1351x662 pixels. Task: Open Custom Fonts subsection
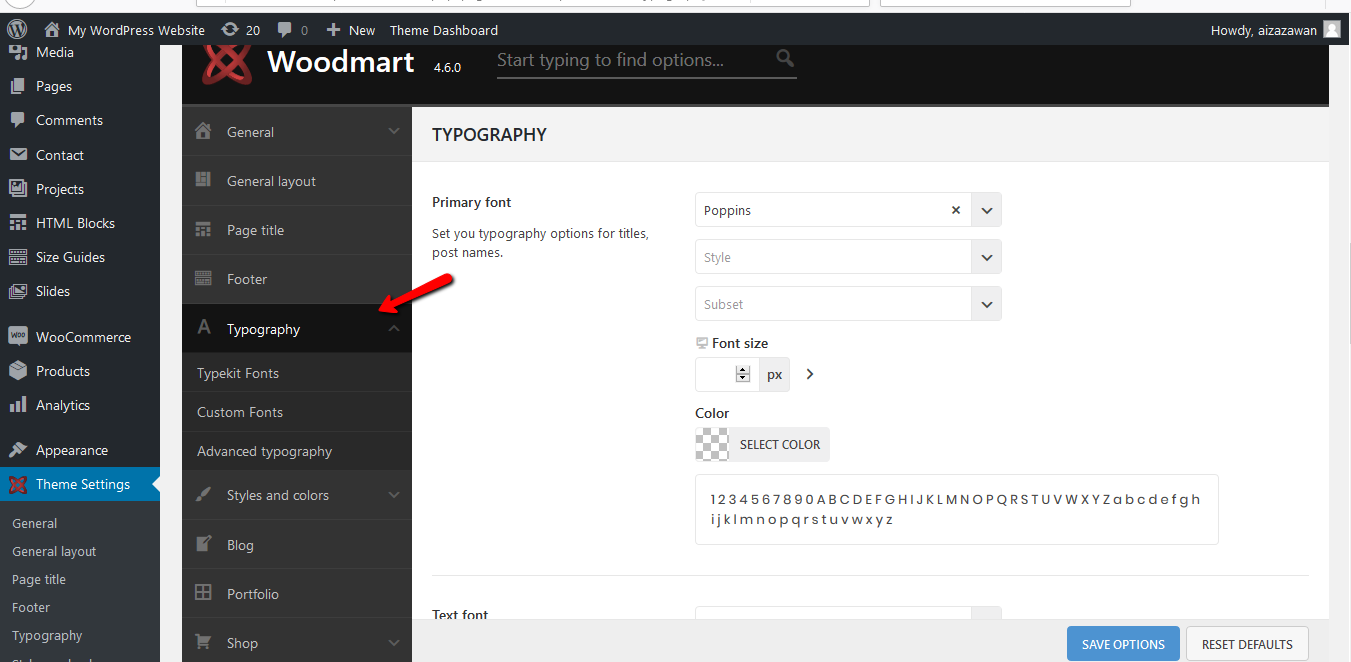click(x=297, y=412)
